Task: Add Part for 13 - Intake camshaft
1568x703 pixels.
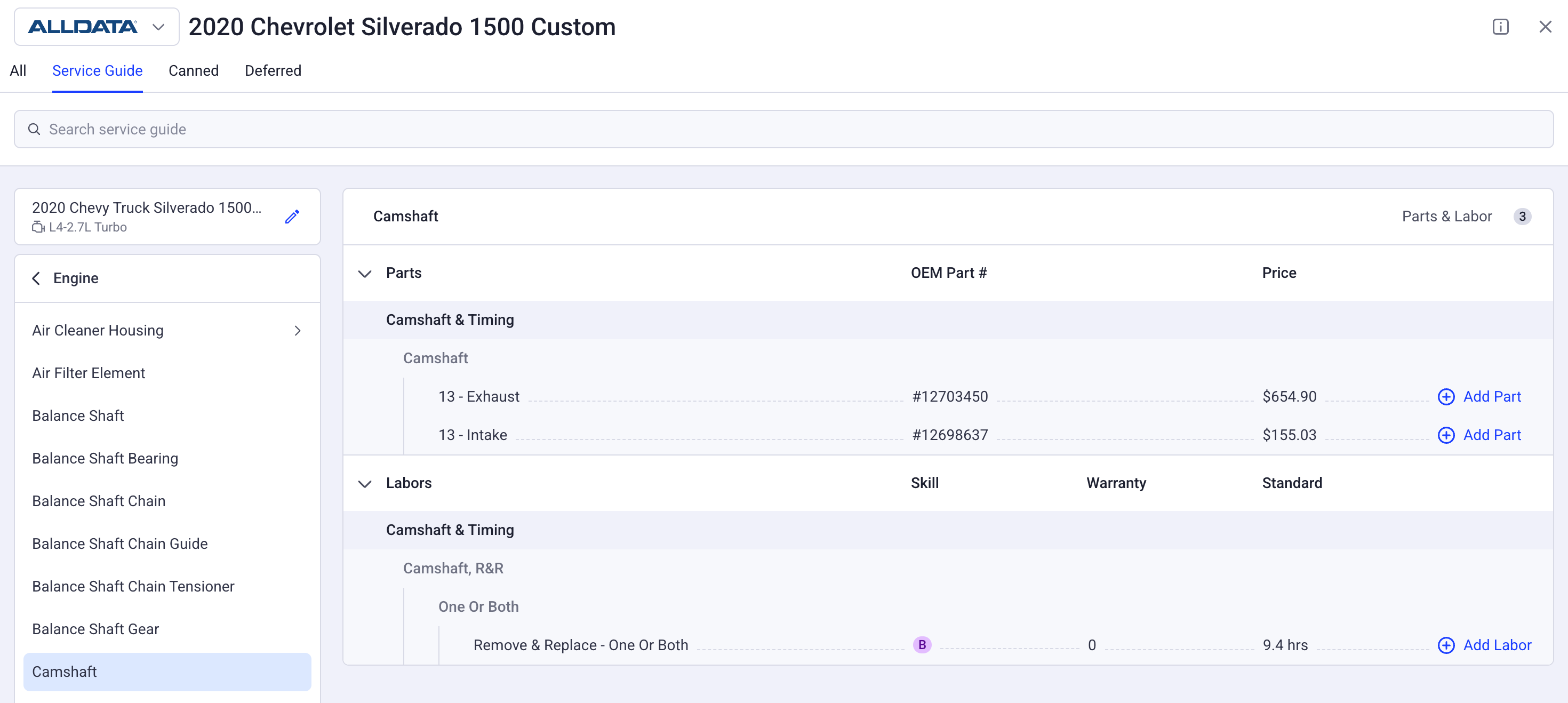Action: [1479, 435]
